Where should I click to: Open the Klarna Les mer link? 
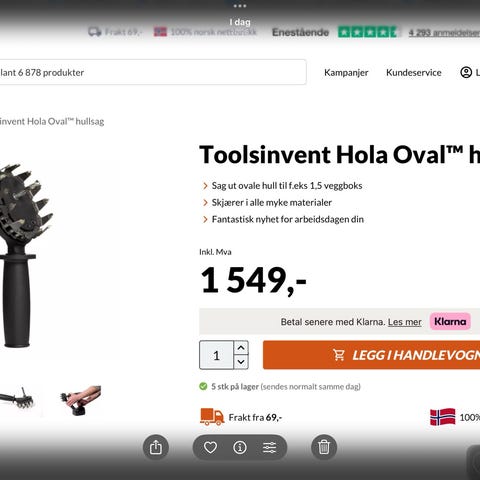click(404, 322)
